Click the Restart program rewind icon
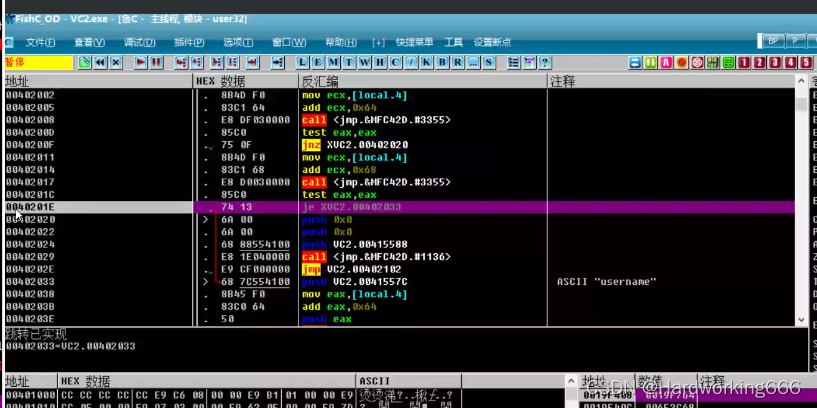Viewport: 817px width, 408px height. 100,63
